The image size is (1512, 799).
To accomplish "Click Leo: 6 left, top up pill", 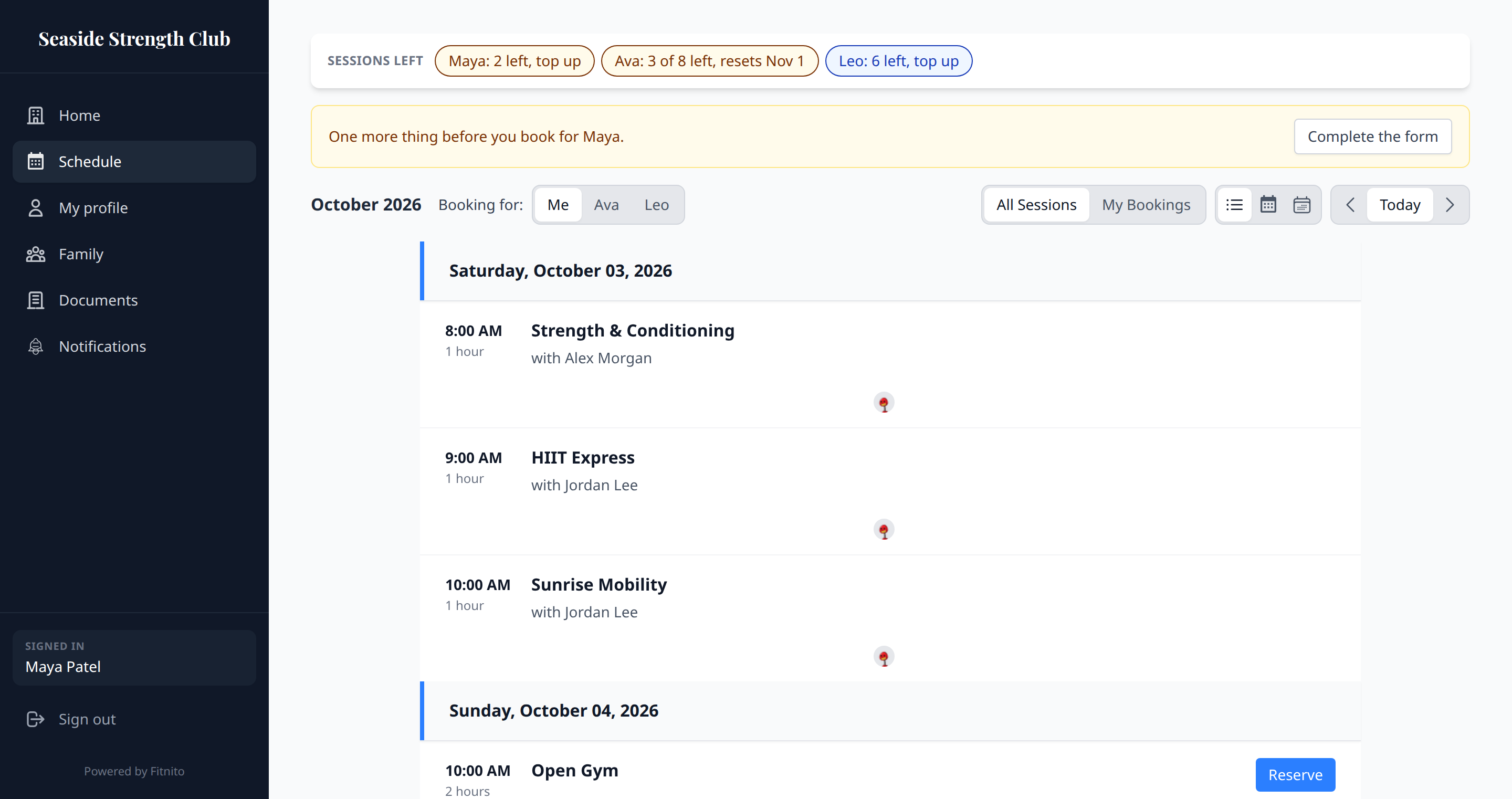I will click(x=898, y=60).
